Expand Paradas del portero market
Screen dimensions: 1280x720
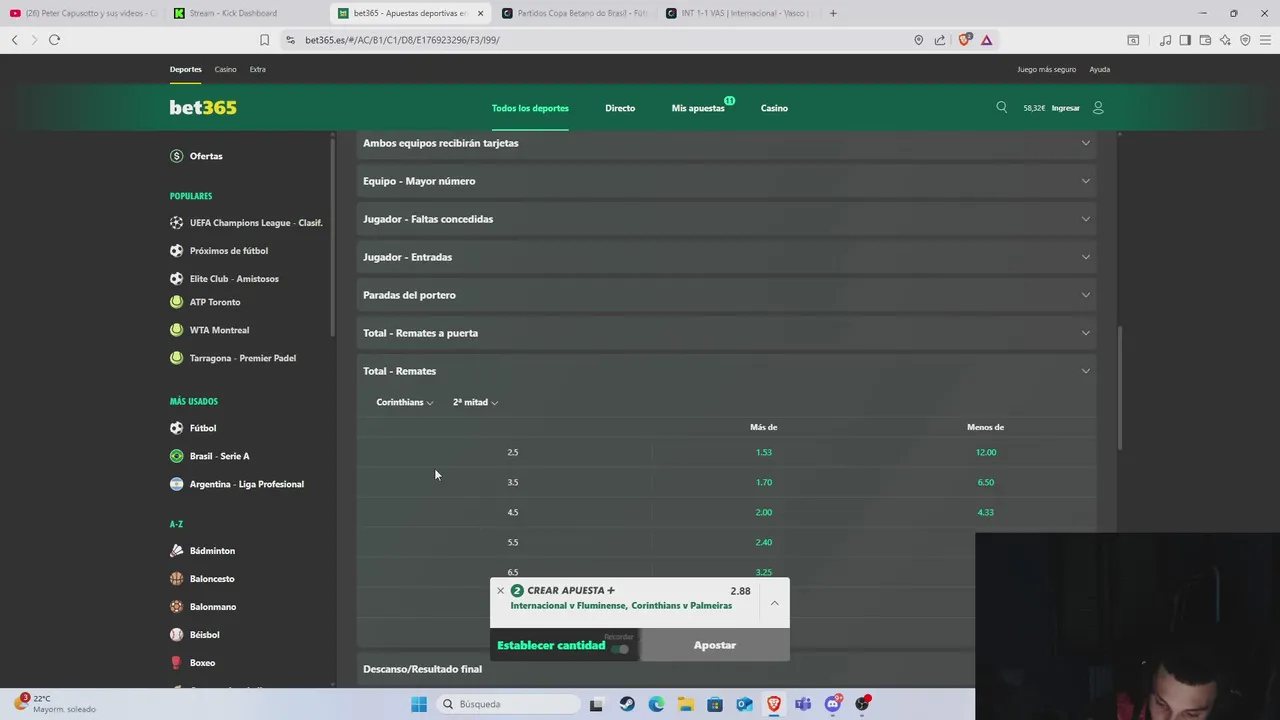pyautogui.click(x=726, y=295)
